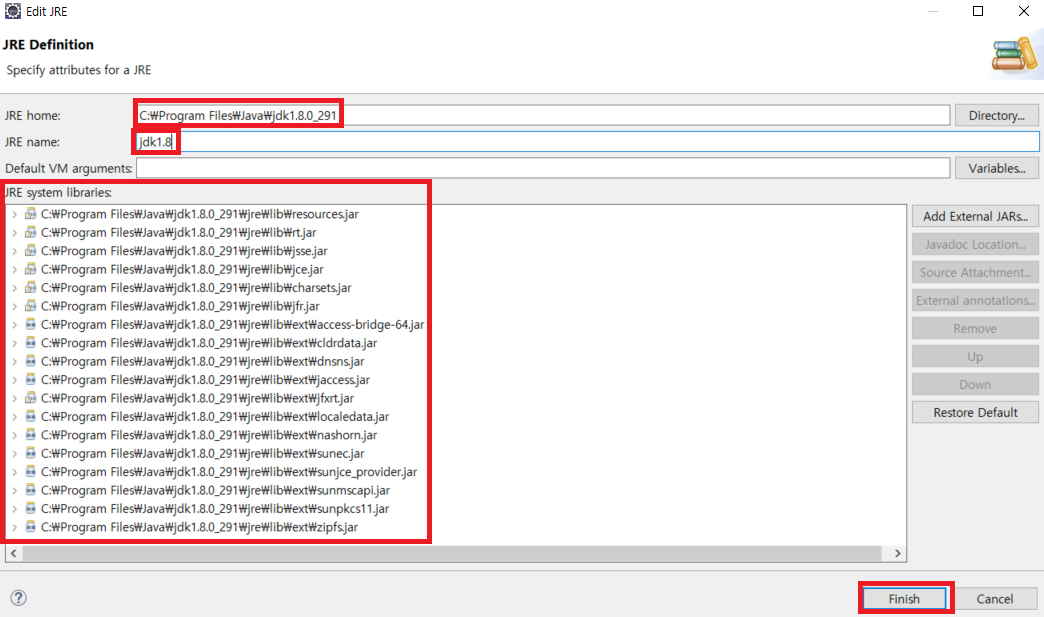Expand the jsse.jar library entry

point(14,251)
